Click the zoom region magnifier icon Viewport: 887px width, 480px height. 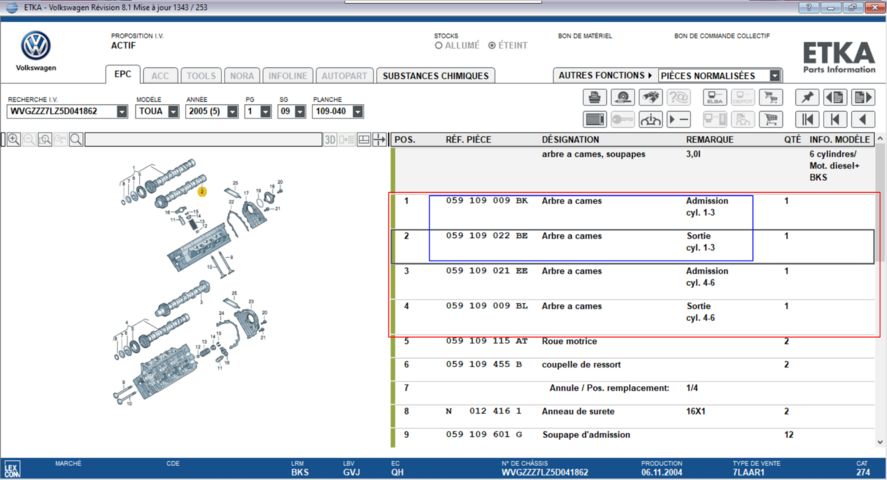[45, 139]
